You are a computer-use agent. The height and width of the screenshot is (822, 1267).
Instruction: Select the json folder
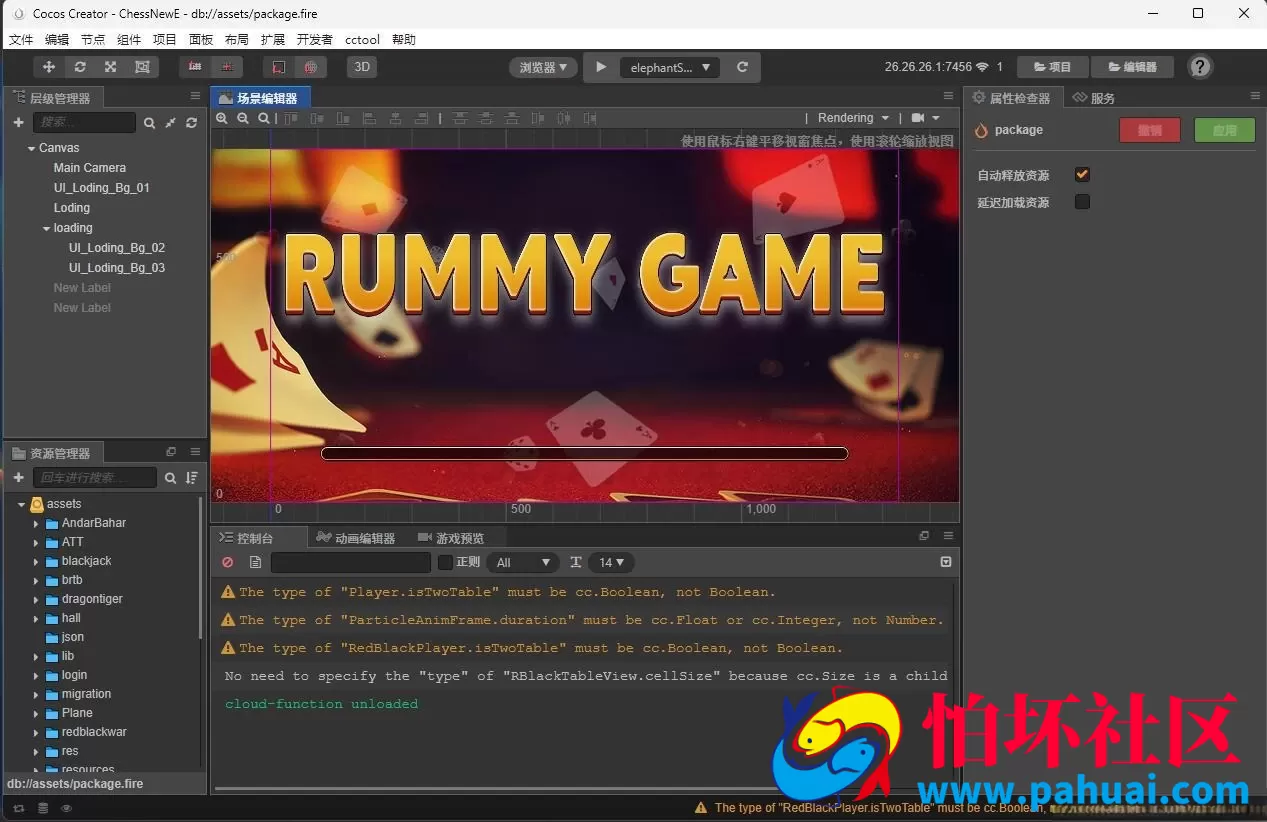point(72,637)
